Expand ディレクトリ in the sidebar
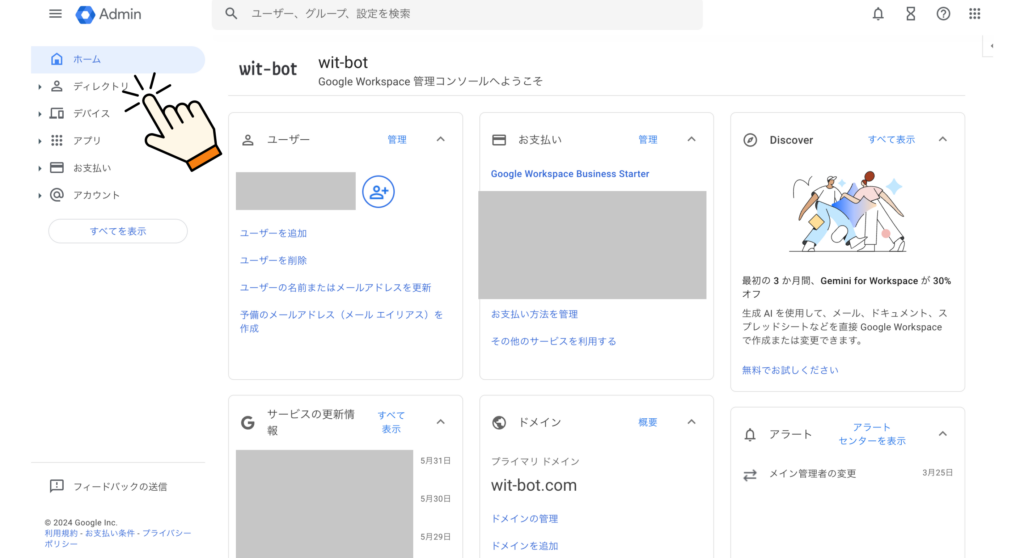 point(40,87)
